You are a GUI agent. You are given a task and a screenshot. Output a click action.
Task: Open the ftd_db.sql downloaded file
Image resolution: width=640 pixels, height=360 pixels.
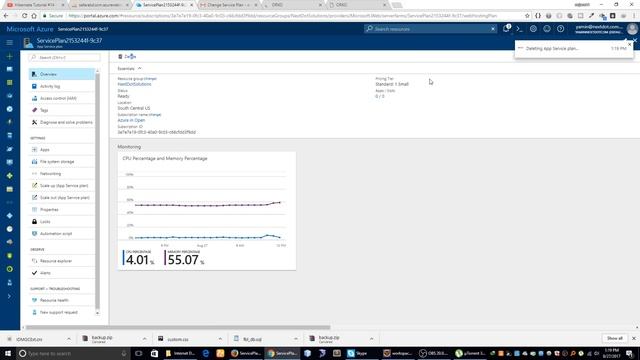pyautogui.click(x=252, y=339)
